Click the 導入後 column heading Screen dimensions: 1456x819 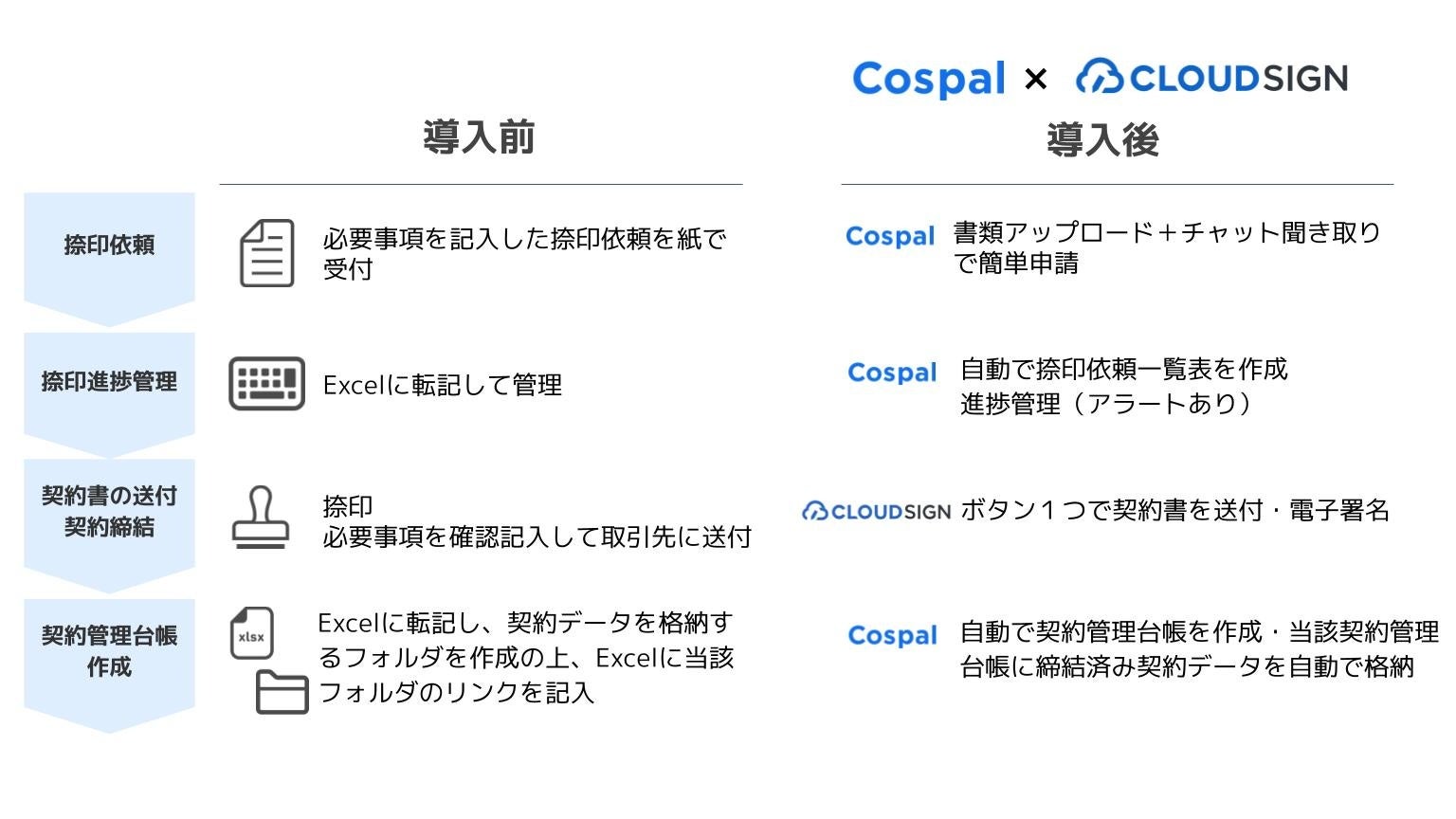point(1102,140)
